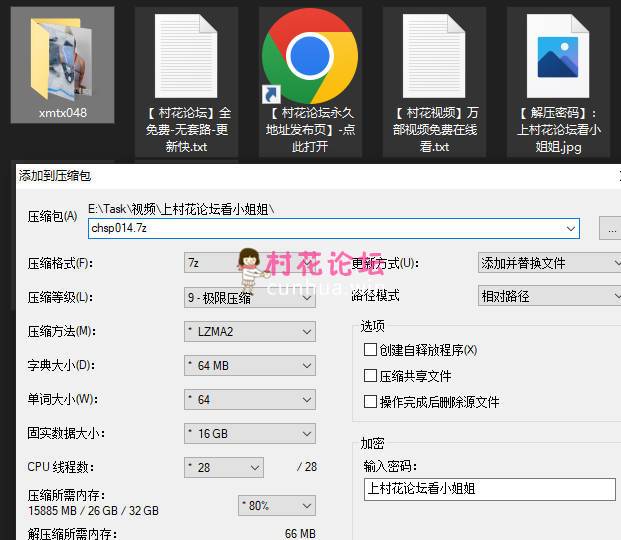Image resolution: width=621 pixels, height=540 pixels.
Task: Open the CPU 线程数 28 dropdown
Action: [224, 467]
